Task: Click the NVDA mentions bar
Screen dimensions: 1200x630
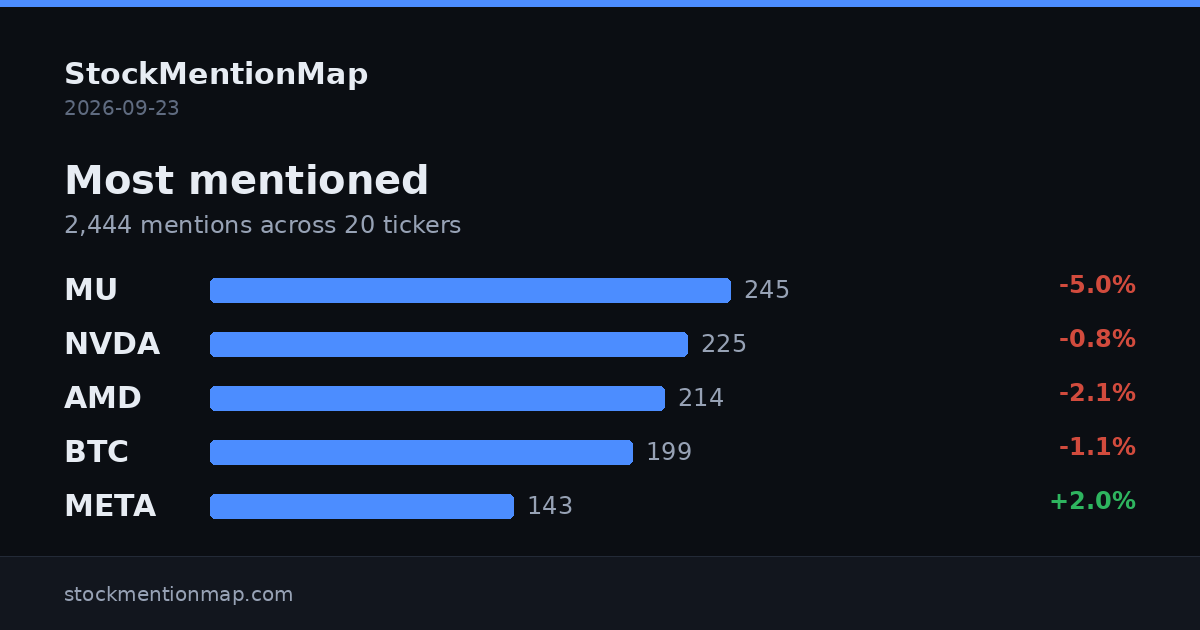Action: (x=449, y=344)
